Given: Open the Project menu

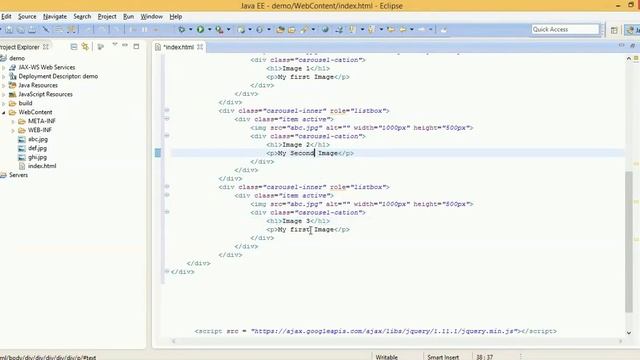Looking at the screenshot, I should 107,17.
